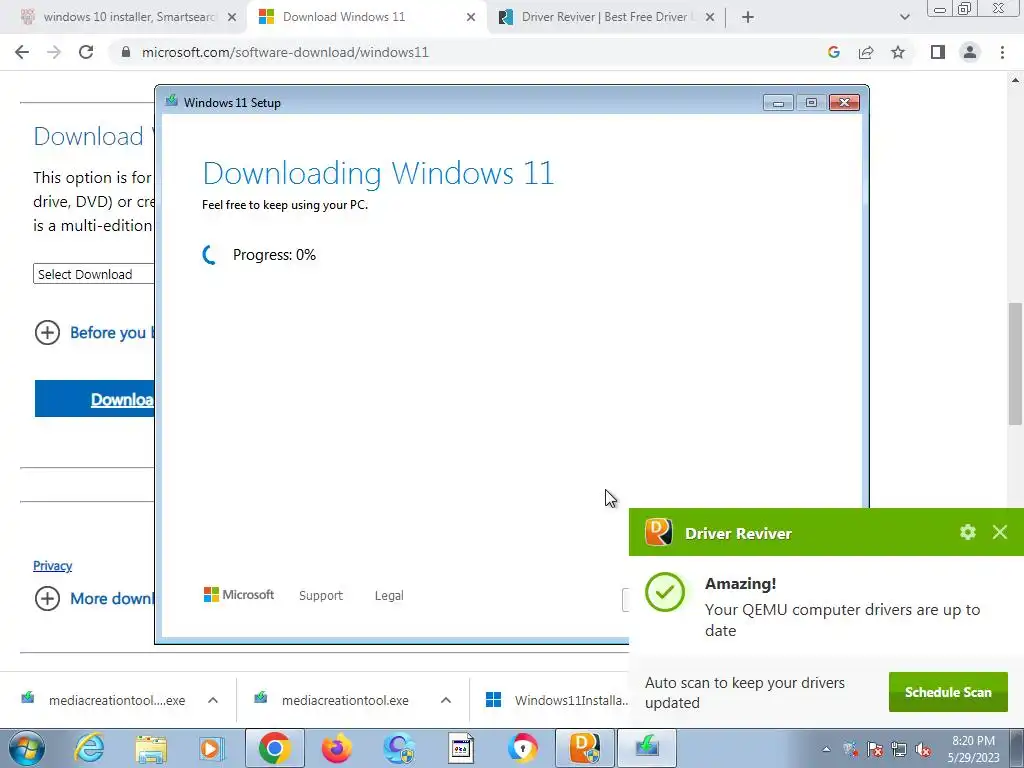Click the date 5/29/2023 in the tray

973,758
